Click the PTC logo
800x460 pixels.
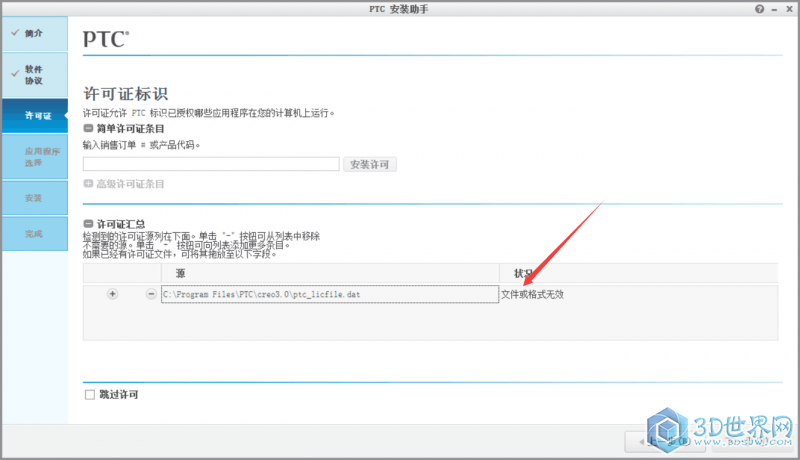point(106,39)
